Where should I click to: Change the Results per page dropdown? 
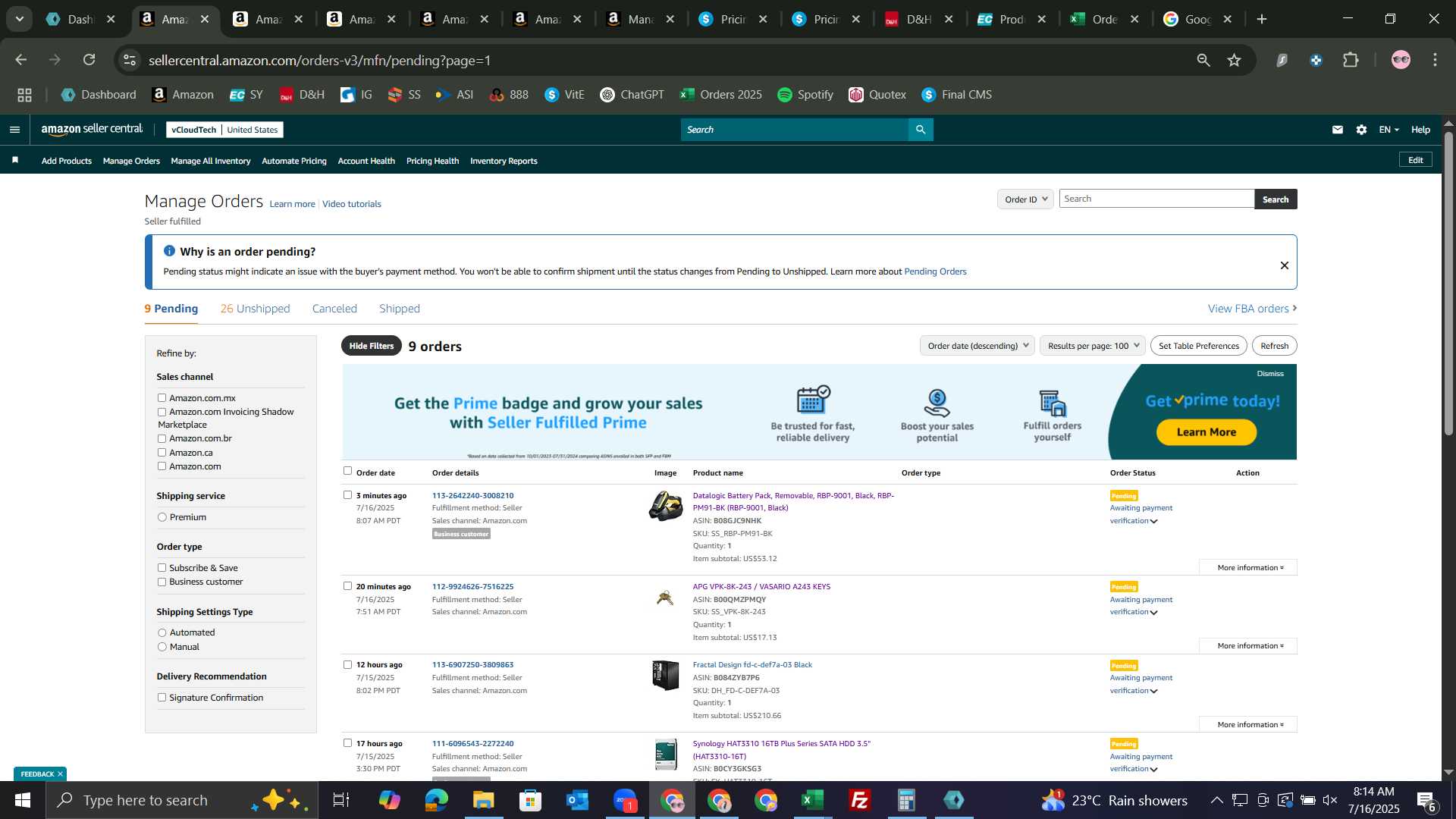pos(1093,346)
